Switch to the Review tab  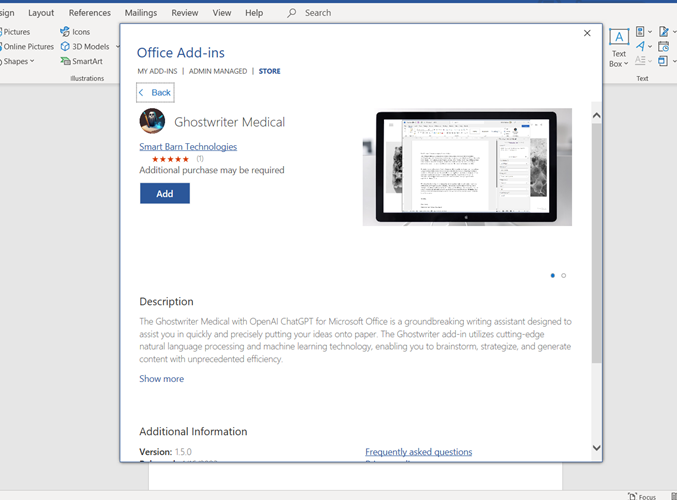click(x=185, y=13)
